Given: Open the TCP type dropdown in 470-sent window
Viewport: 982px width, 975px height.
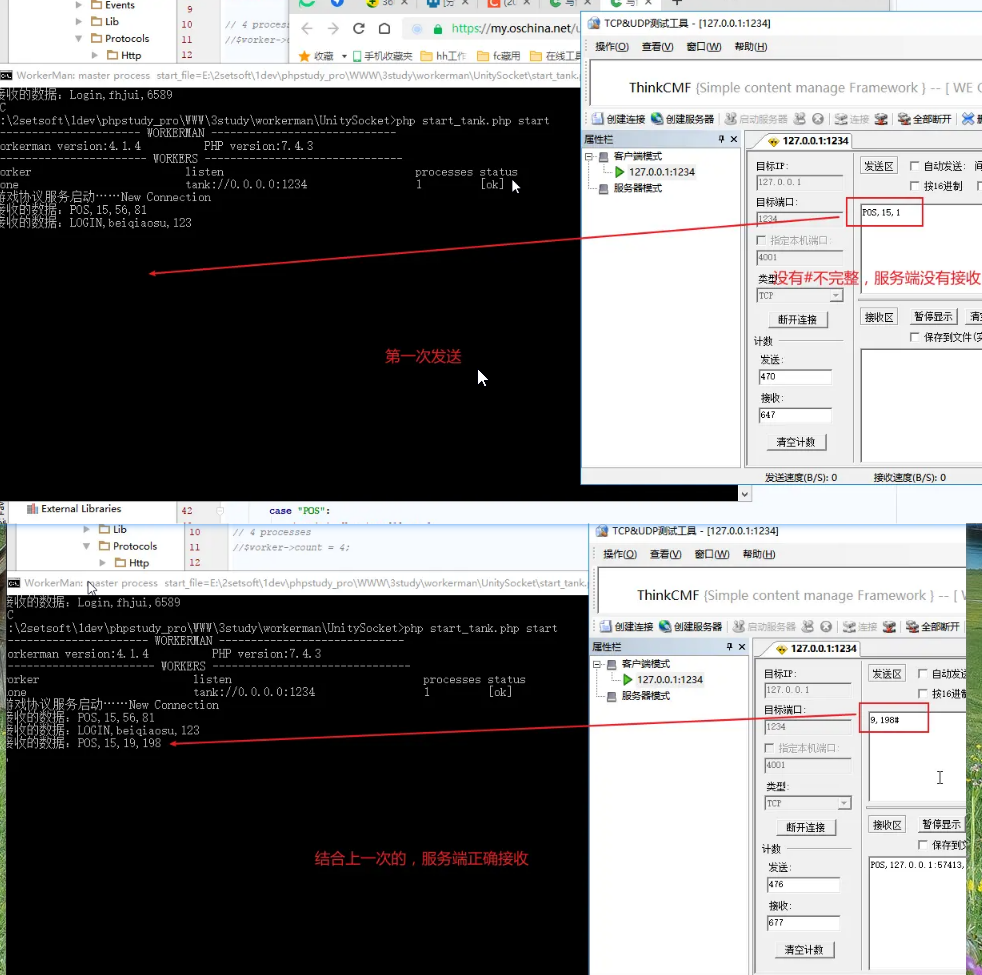Looking at the screenshot, I should 836,296.
